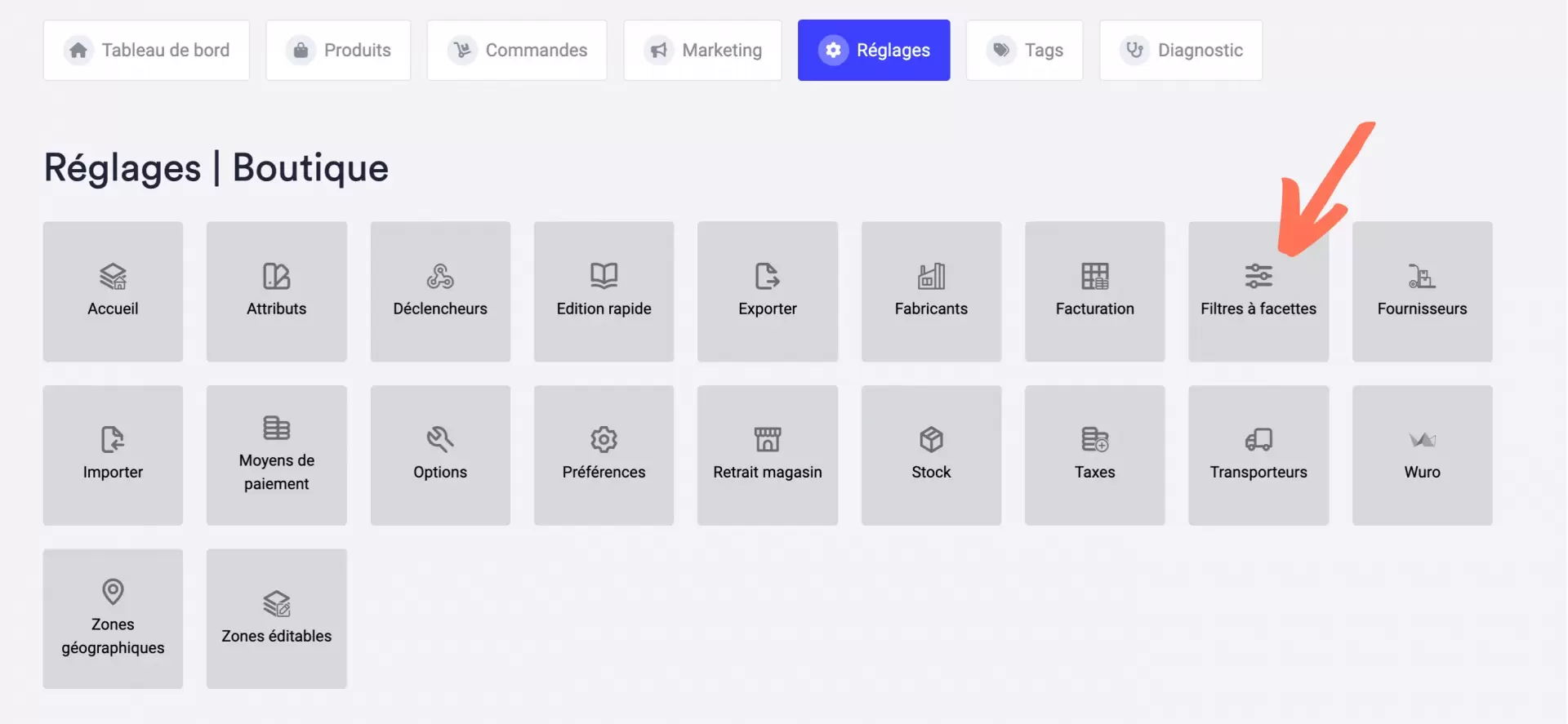This screenshot has width=1568, height=724.
Task: Select the Réglages tab
Action: pyautogui.click(x=874, y=50)
